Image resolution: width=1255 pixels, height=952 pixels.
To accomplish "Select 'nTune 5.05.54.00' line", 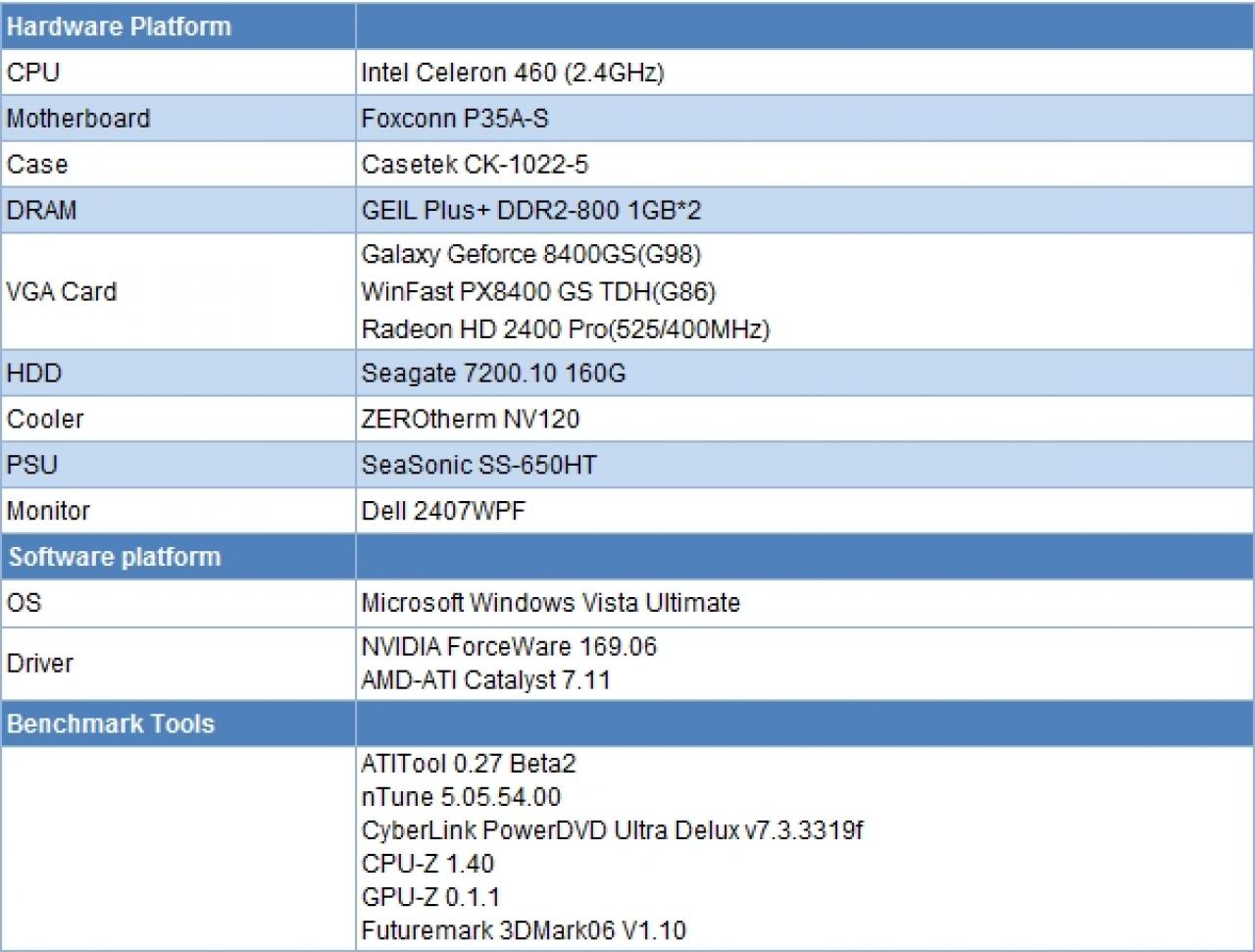I will click(461, 796).
